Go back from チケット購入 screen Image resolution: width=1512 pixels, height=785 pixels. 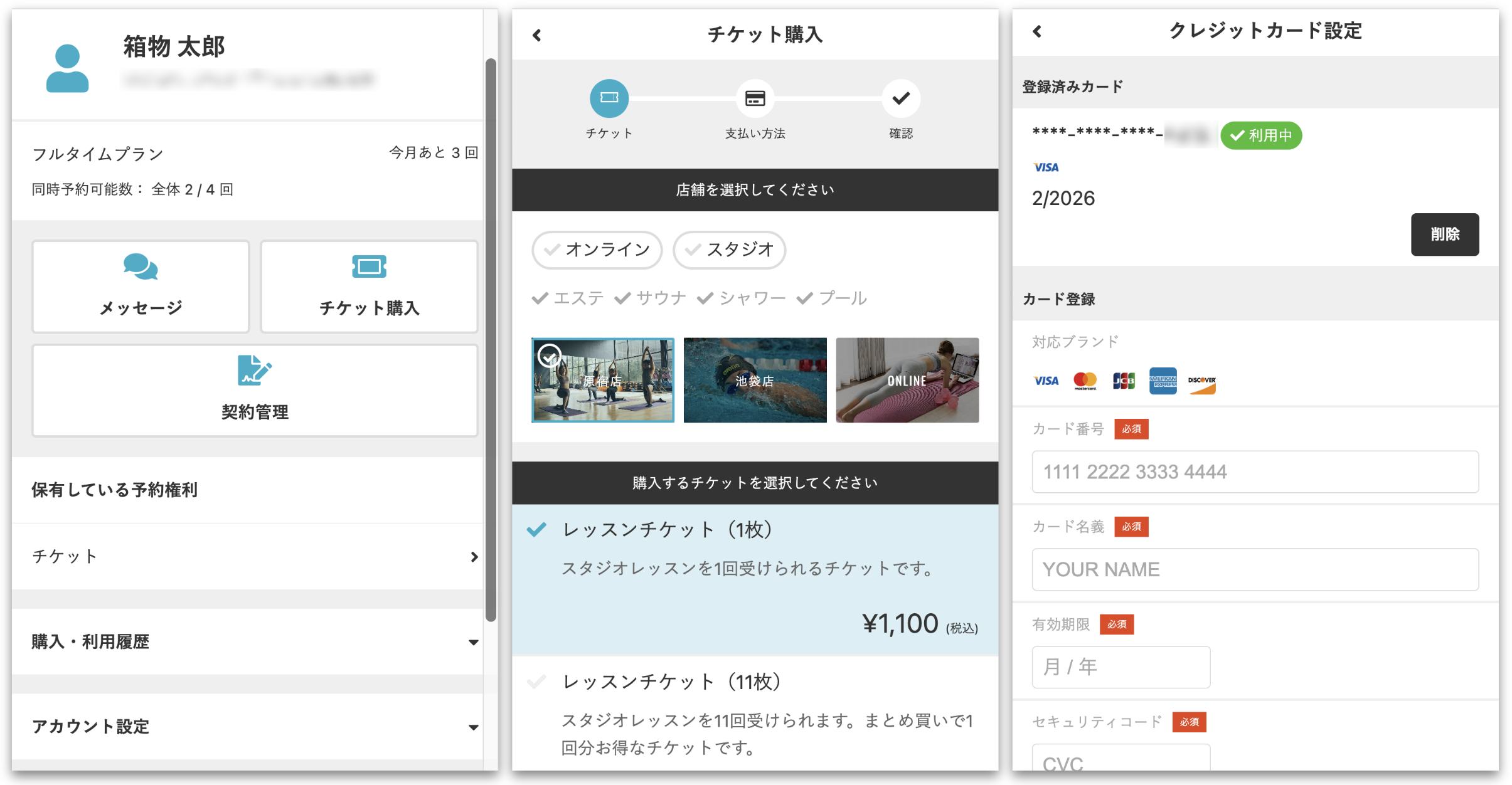537,35
